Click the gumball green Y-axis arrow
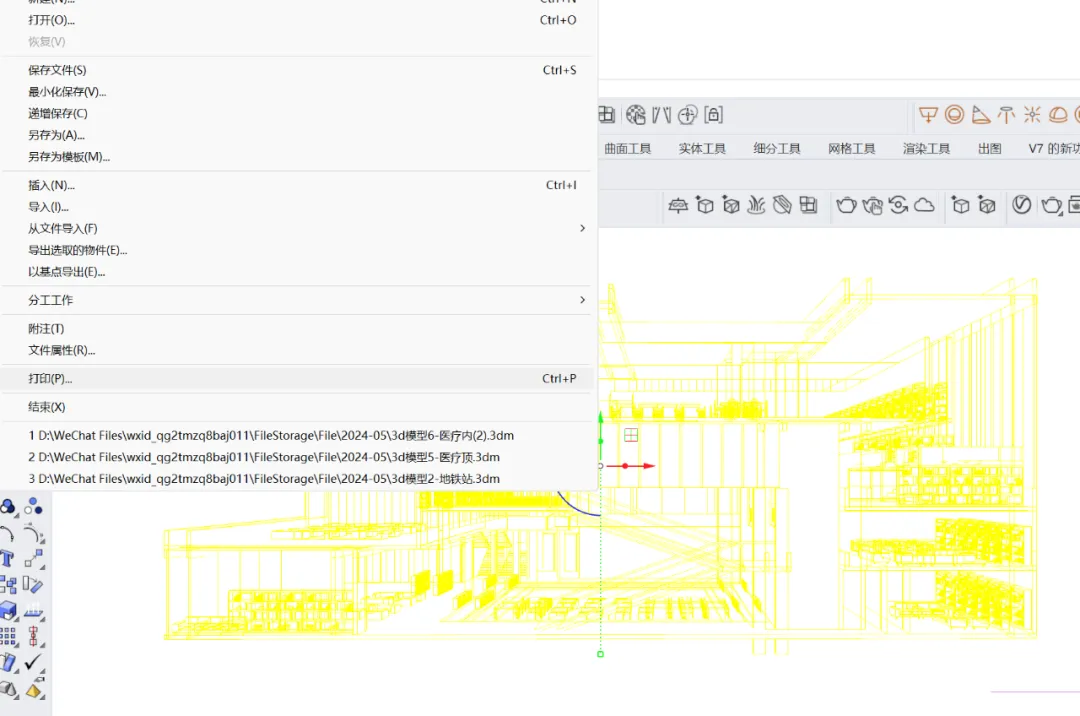 (x=601, y=418)
